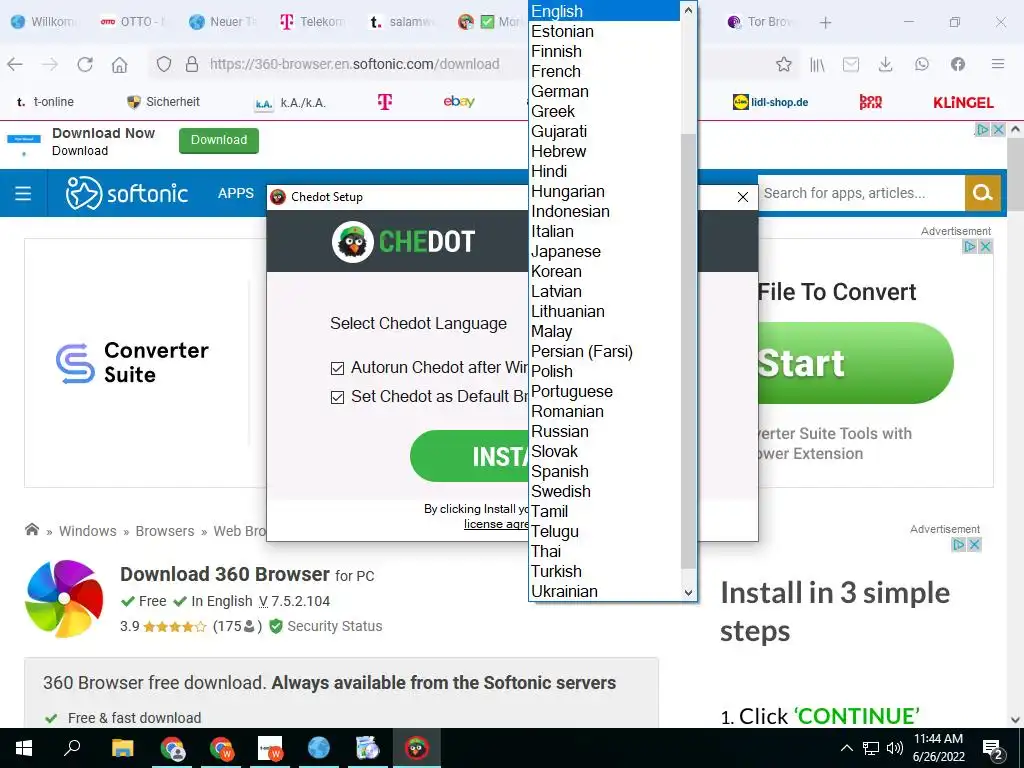Open Downloads arrow icon in toolbar
1024x768 pixels.
(x=886, y=64)
